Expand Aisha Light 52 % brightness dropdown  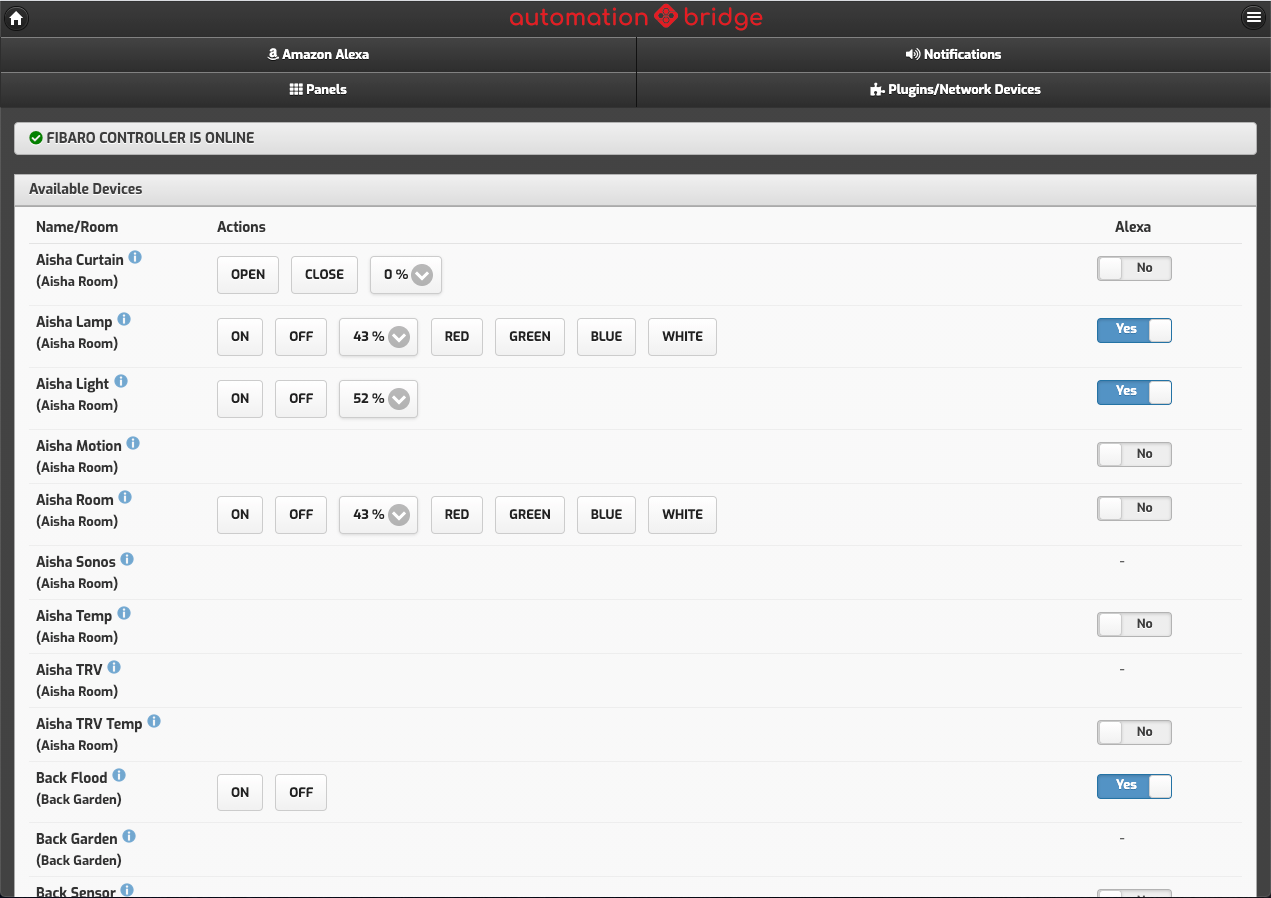378,399
